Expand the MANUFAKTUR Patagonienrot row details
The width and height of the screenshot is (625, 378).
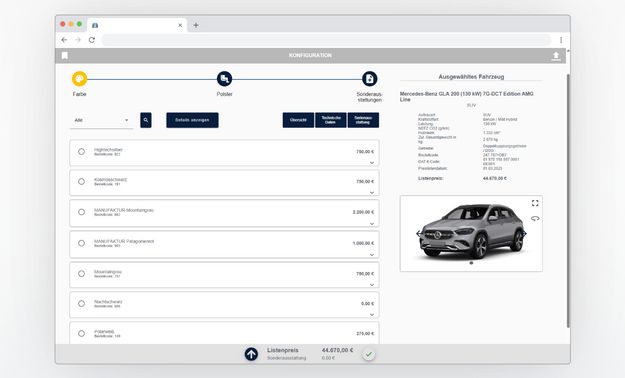pos(372,254)
